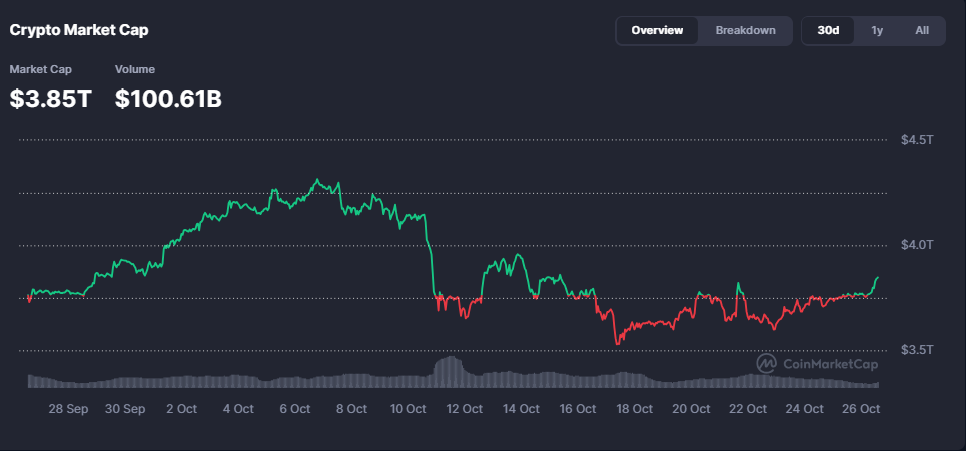Click the Market Cap label
The height and width of the screenshot is (451, 966).
pos(41,69)
